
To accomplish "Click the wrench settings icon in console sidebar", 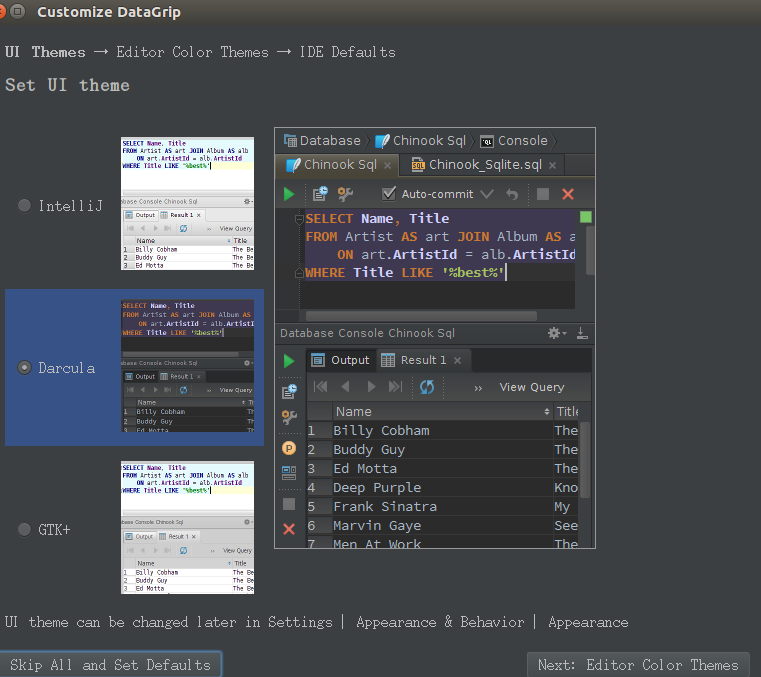I will click(289, 416).
